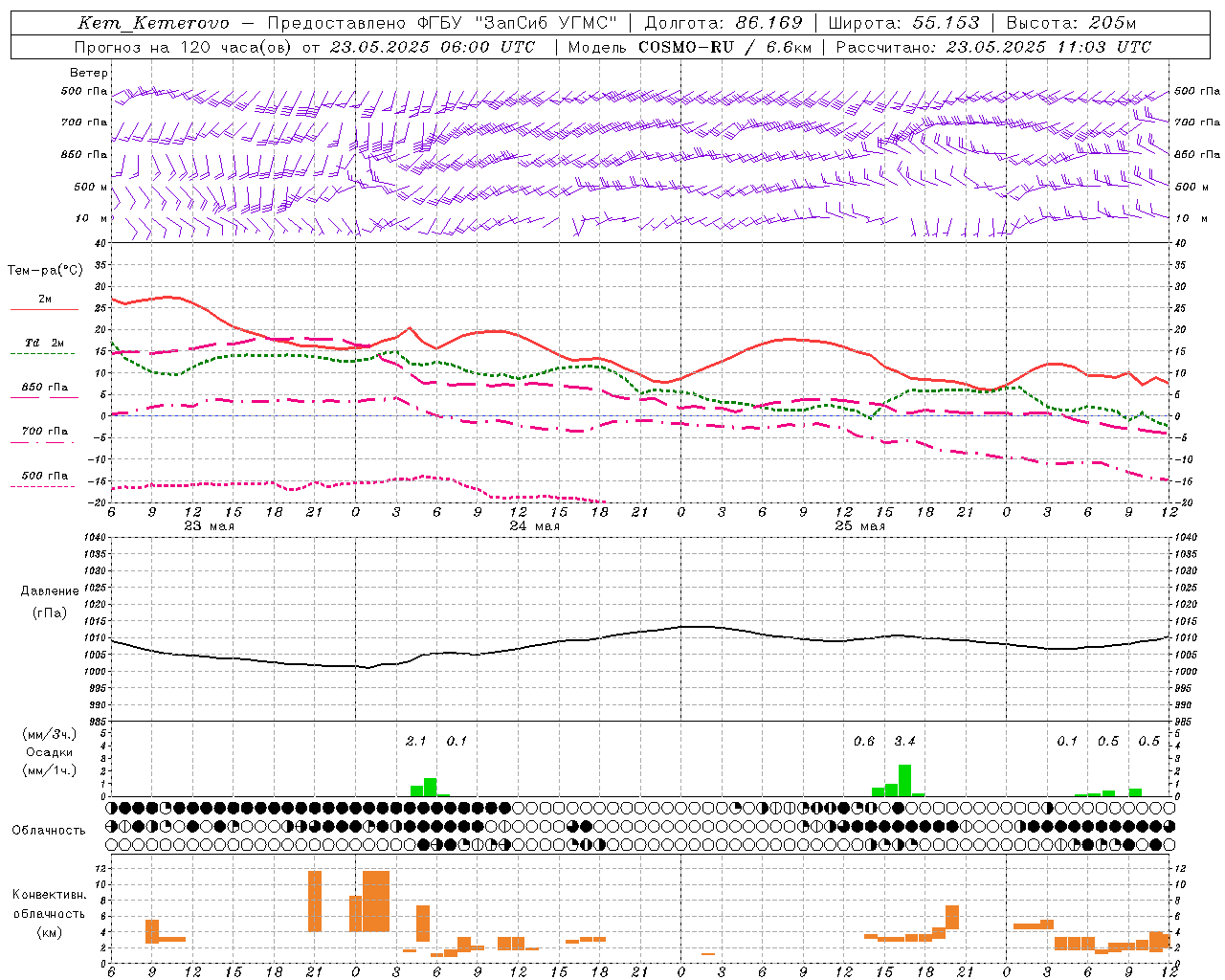The image size is (1225, 980).
Task: Click the precipitation total 3.4
Action: pyautogui.click(x=904, y=742)
